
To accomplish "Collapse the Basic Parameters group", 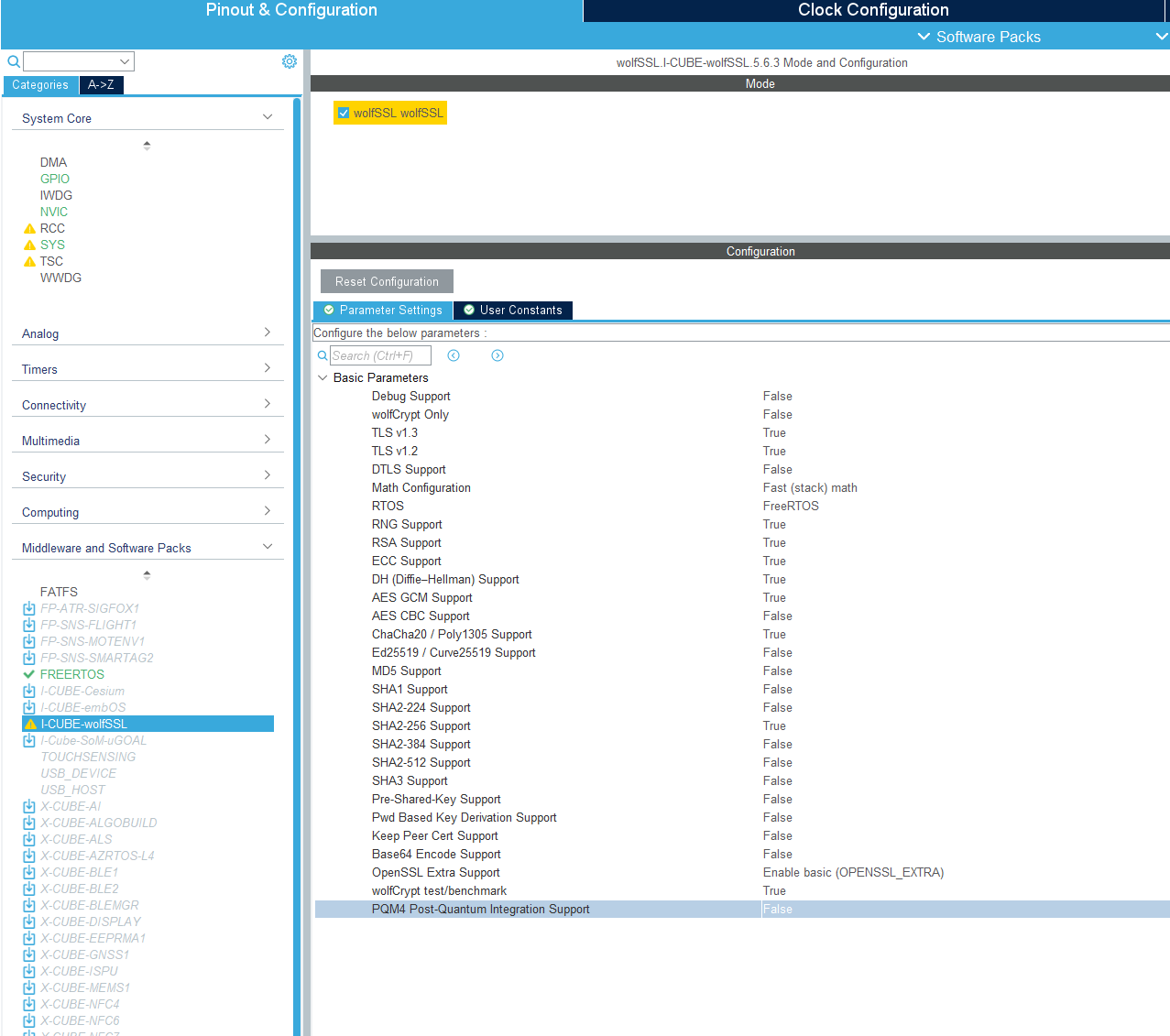I will 323,377.
